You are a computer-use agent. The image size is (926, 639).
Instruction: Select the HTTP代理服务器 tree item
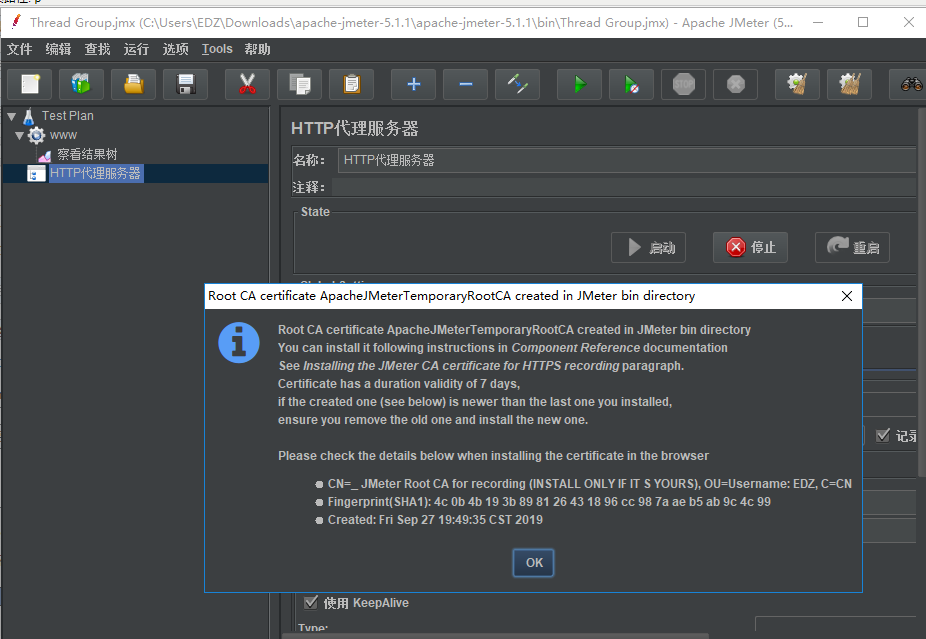tap(96, 174)
